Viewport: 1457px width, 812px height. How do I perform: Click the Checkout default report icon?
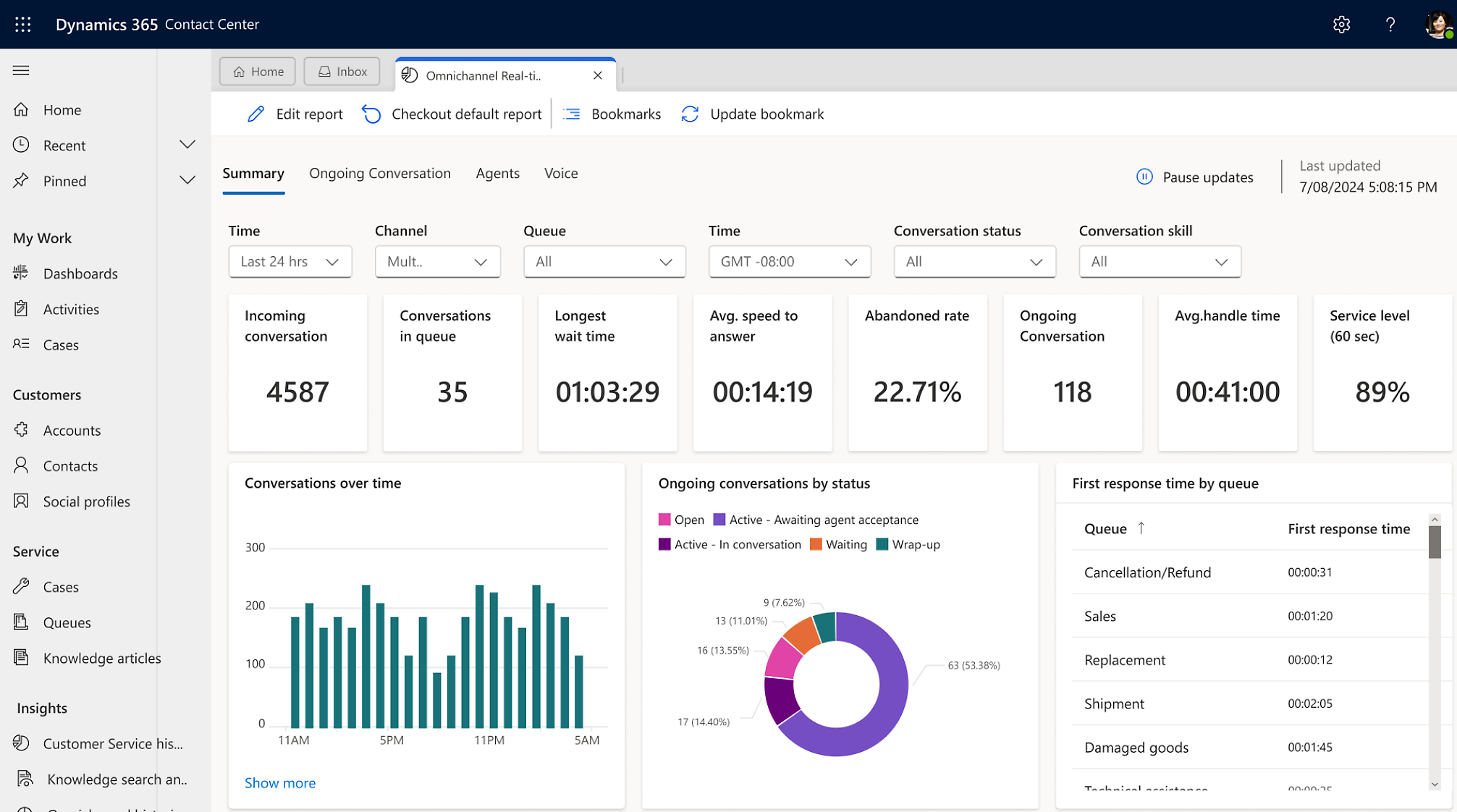(x=371, y=113)
